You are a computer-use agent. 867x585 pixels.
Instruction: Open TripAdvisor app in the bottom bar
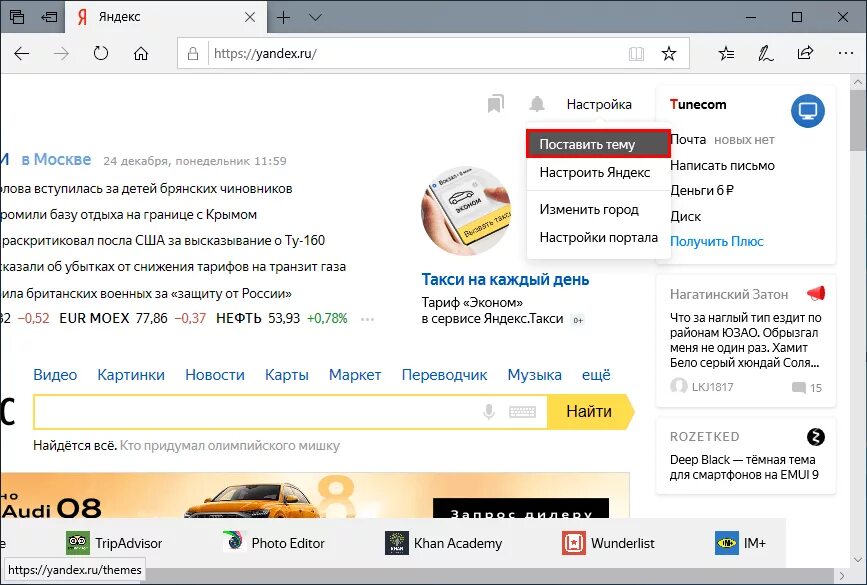coord(114,543)
